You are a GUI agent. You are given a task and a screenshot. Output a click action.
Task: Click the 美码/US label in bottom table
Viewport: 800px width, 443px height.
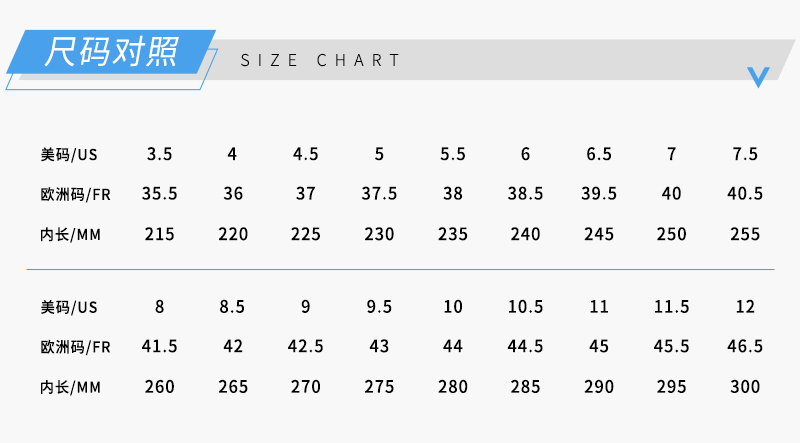(x=69, y=307)
